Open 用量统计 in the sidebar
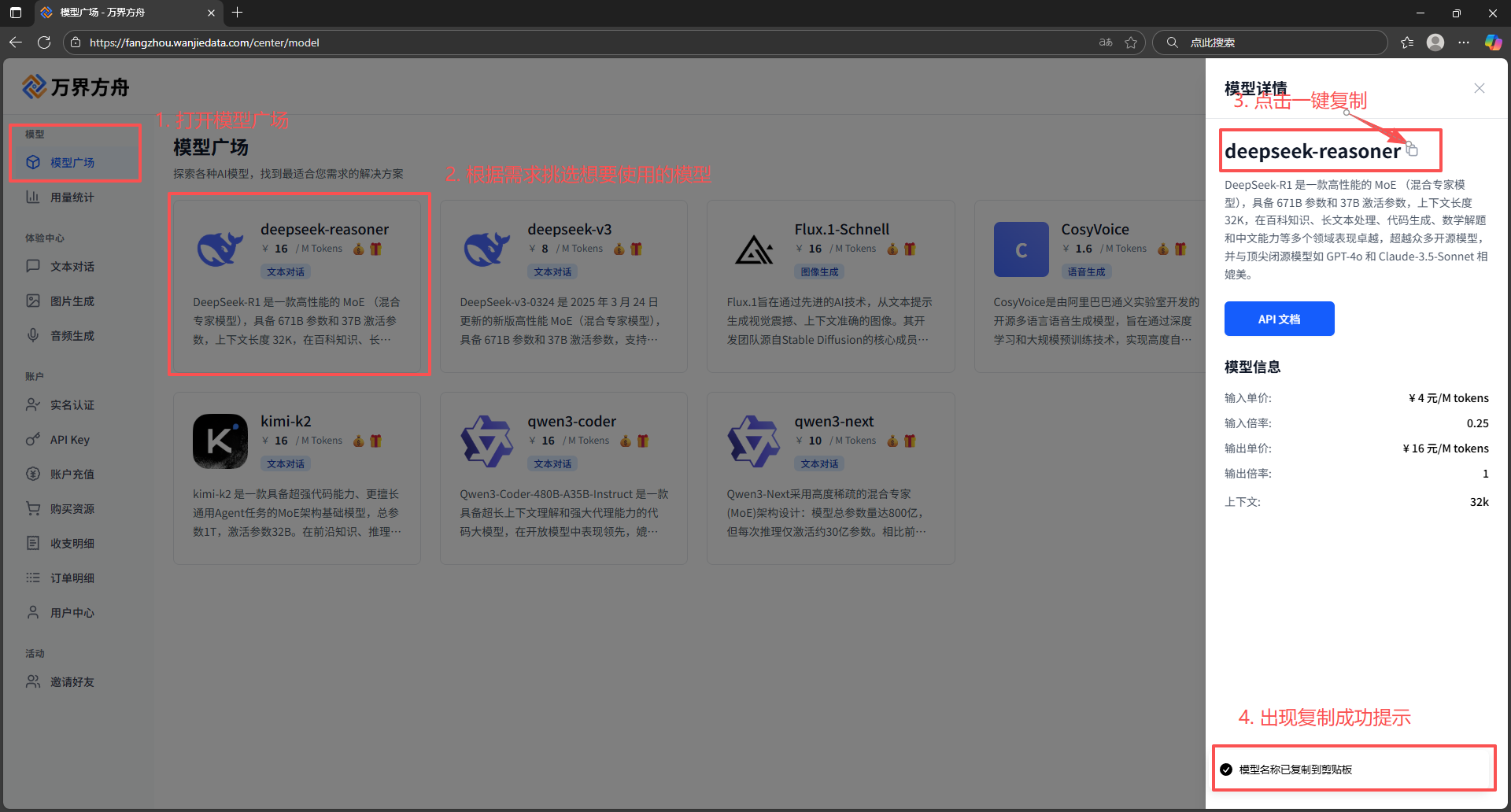Viewport: 1511px width, 812px height. point(72,197)
